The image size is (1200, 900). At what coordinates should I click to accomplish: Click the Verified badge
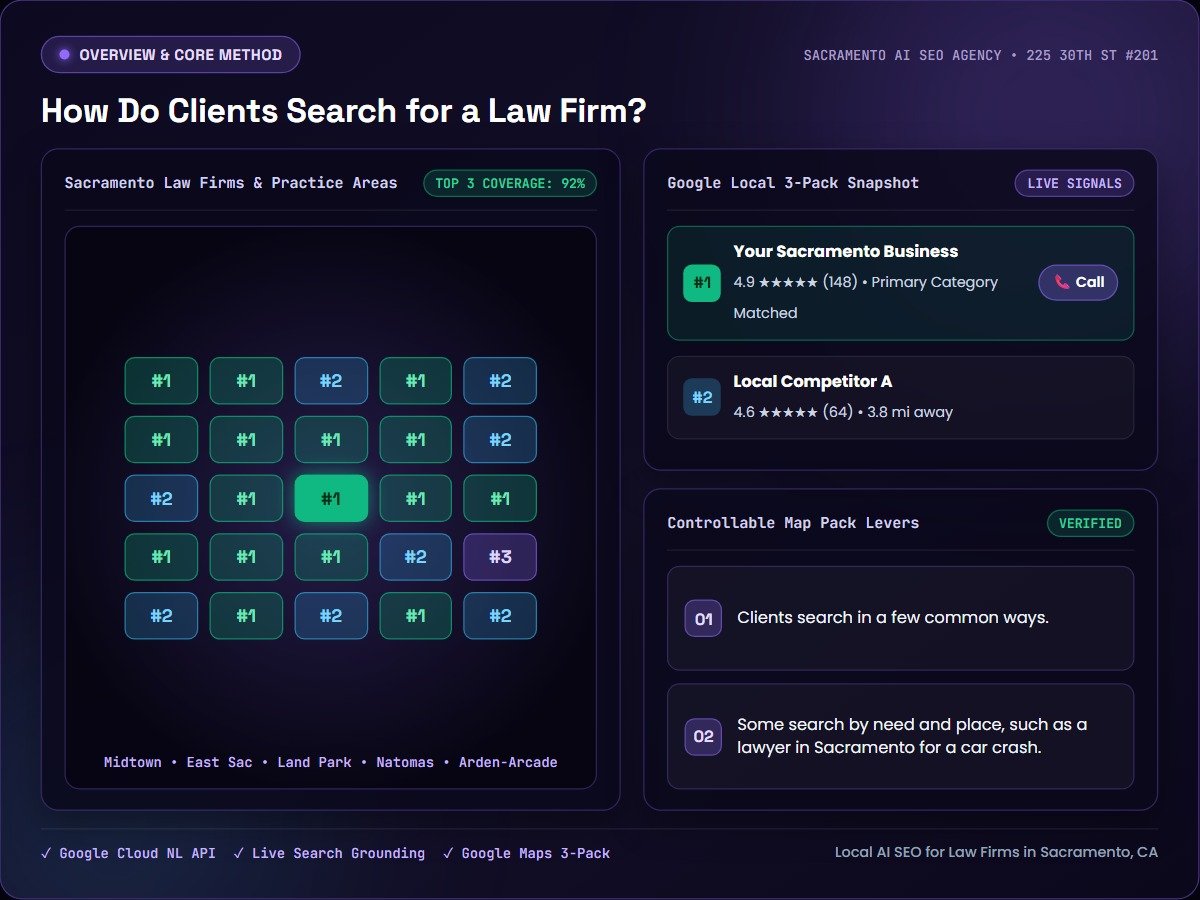pos(1090,523)
